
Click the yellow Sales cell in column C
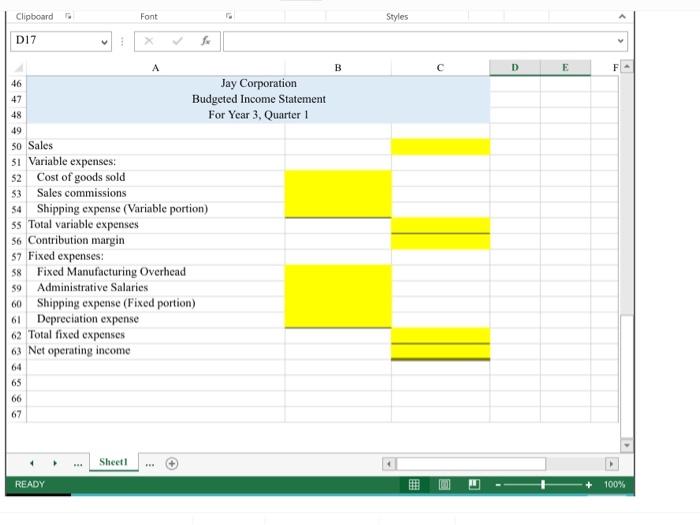point(440,147)
